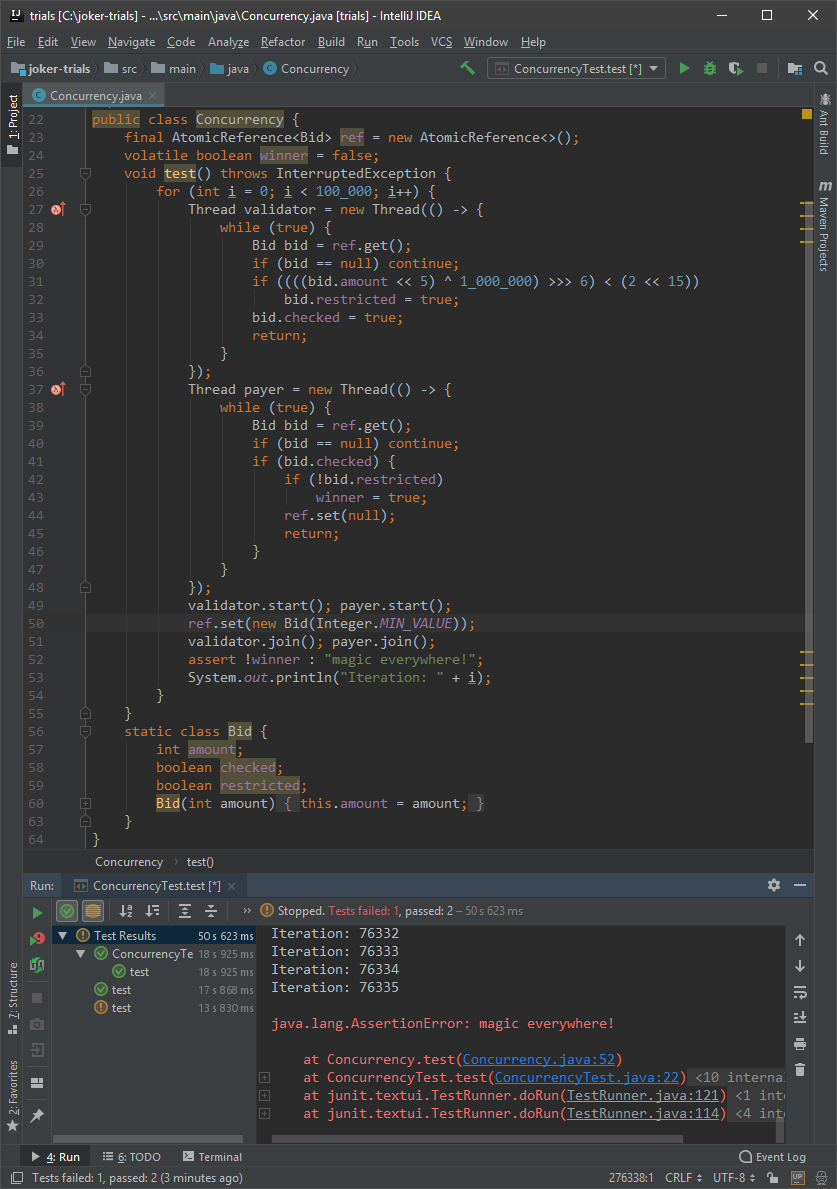Build project with the green hammer icon
This screenshot has width=837, height=1189.
pos(467,68)
